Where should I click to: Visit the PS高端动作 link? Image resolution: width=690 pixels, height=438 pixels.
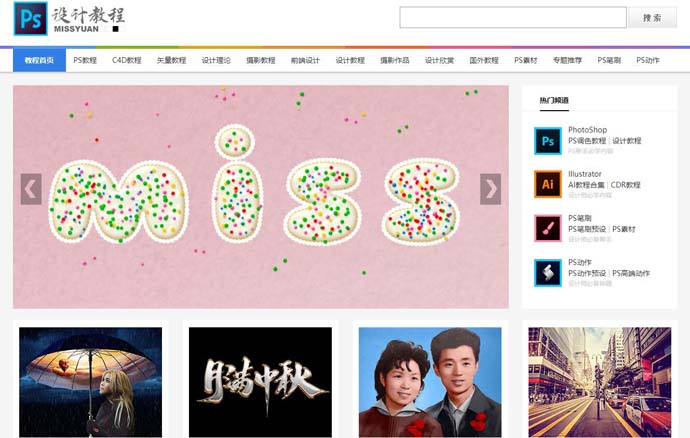(x=630, y=273)
